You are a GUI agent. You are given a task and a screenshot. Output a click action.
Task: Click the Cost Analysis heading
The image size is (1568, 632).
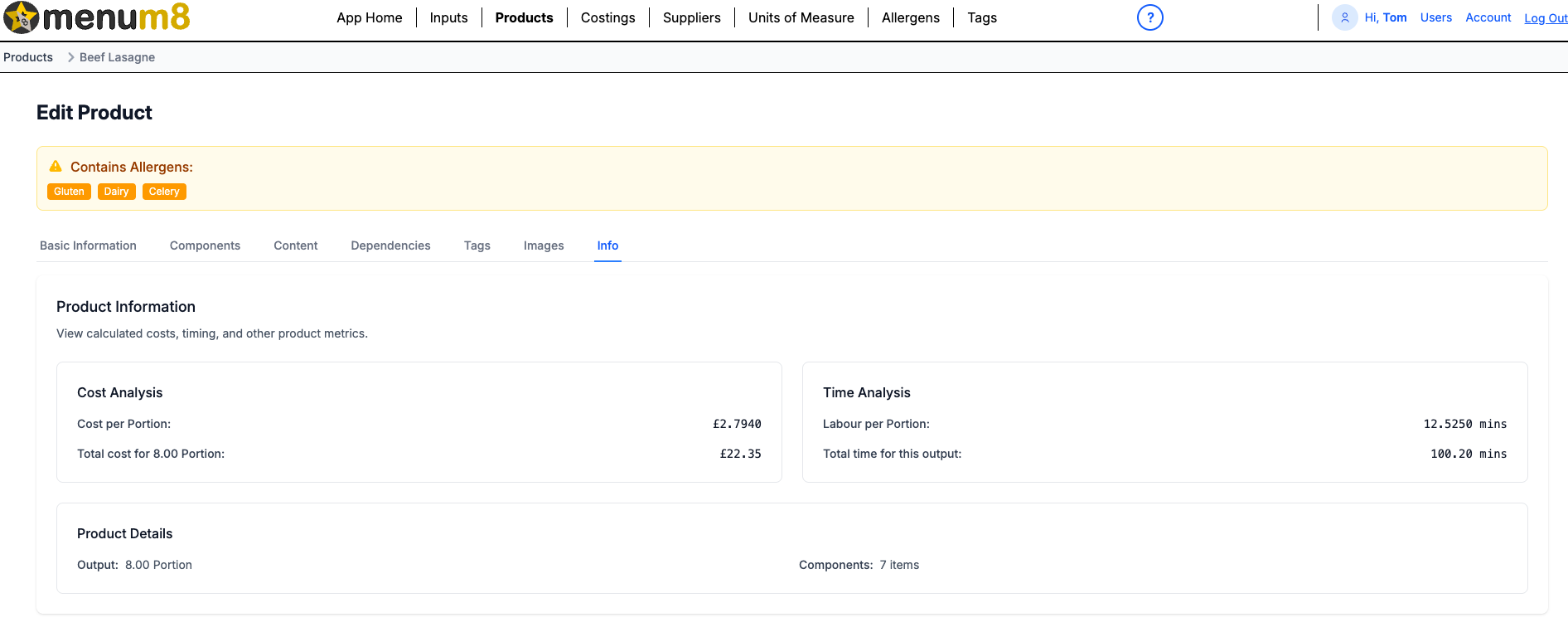click(119, 392)
